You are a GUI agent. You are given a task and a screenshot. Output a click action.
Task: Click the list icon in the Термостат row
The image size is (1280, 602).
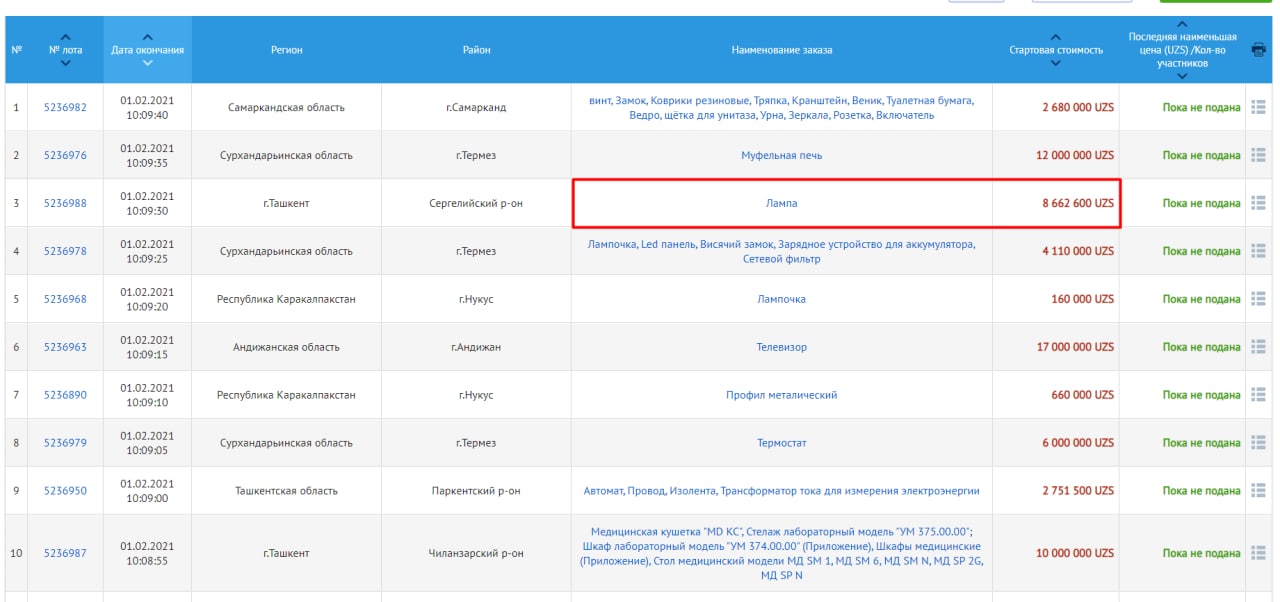point(1258,443)
